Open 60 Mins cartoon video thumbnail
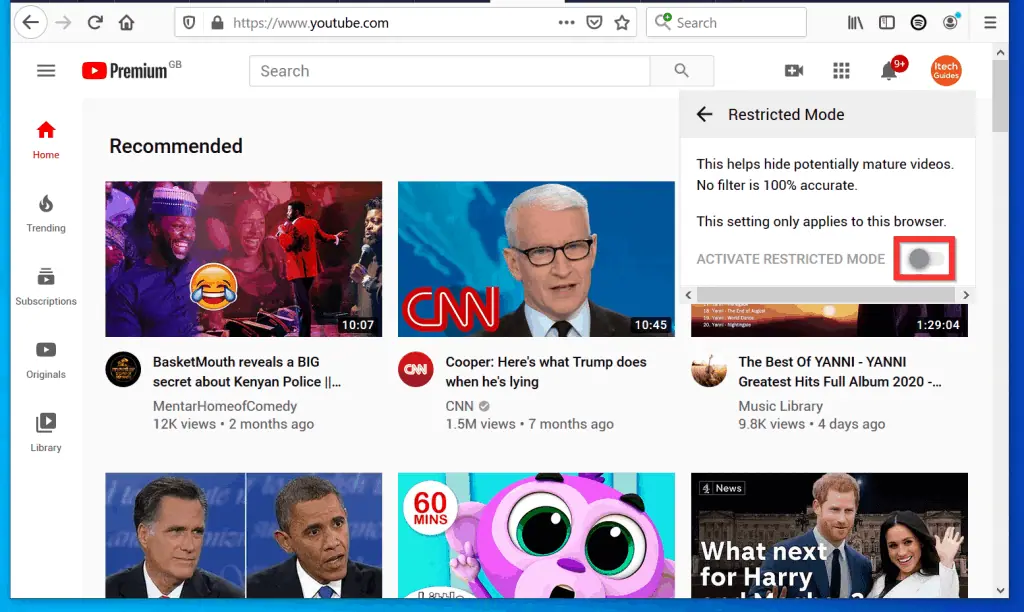This screenshot has width=1024, height=612. 536,536
